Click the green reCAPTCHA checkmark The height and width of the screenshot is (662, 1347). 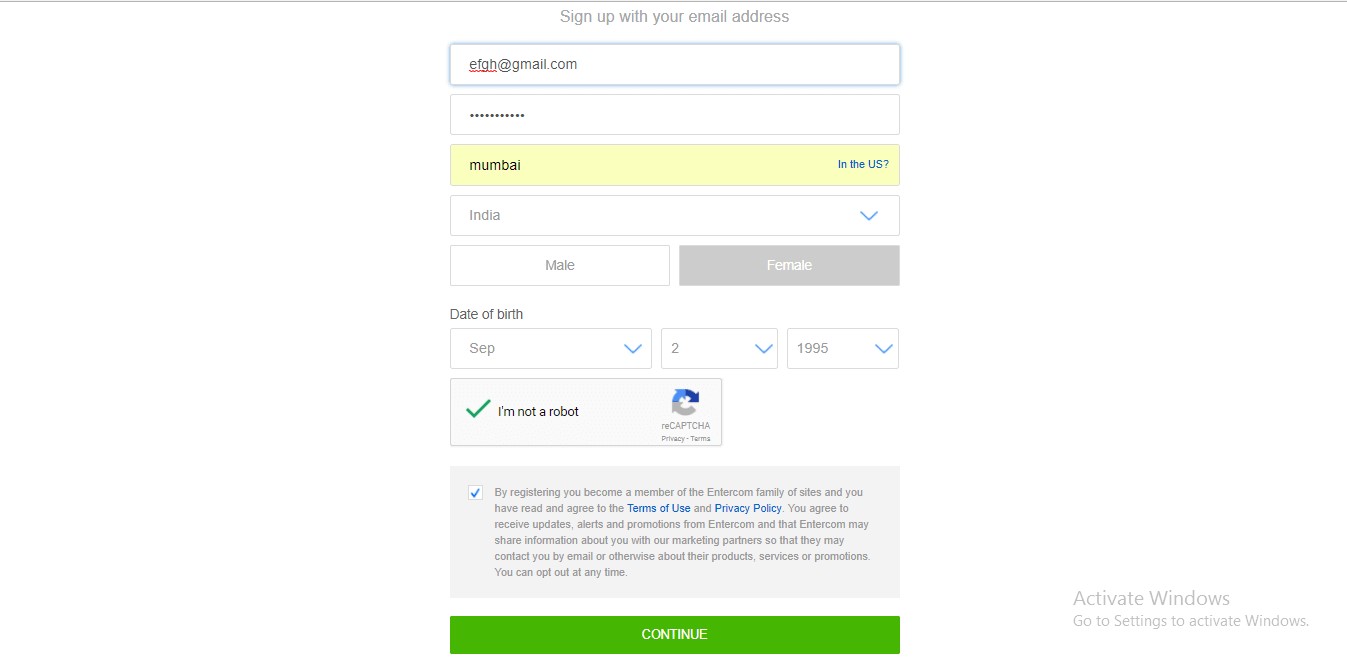(478, 408)
